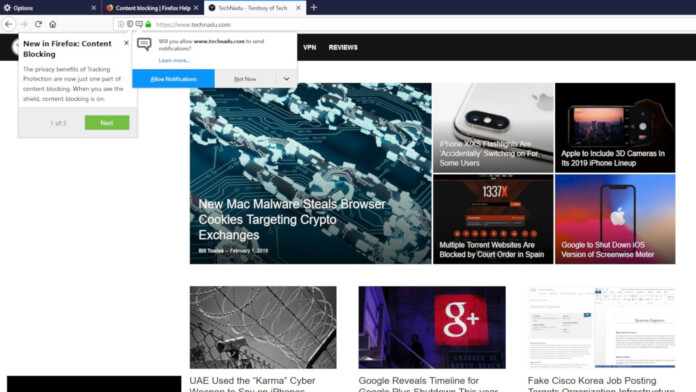Reload the current page
Image resolution: width=696 pixels, height=392 pixels.
38,24
